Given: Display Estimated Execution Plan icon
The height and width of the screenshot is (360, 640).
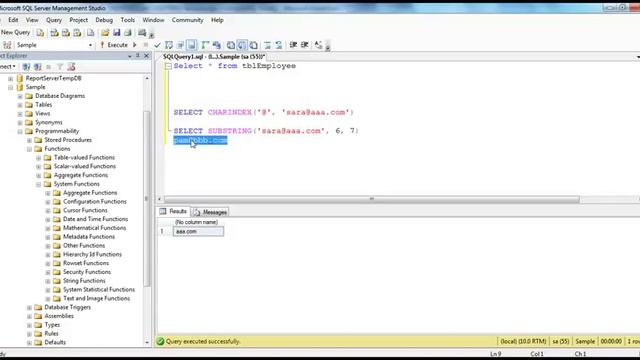Looking at the screenshot, I should click(x=169, y=45).
